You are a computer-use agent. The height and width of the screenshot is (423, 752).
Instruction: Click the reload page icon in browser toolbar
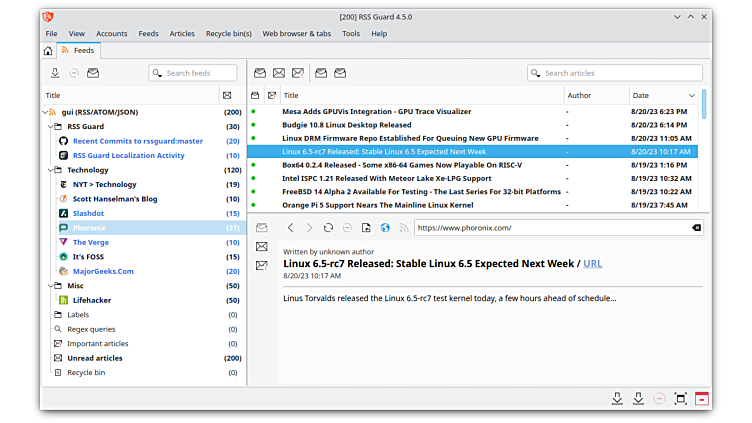click(x=328, y=228)
